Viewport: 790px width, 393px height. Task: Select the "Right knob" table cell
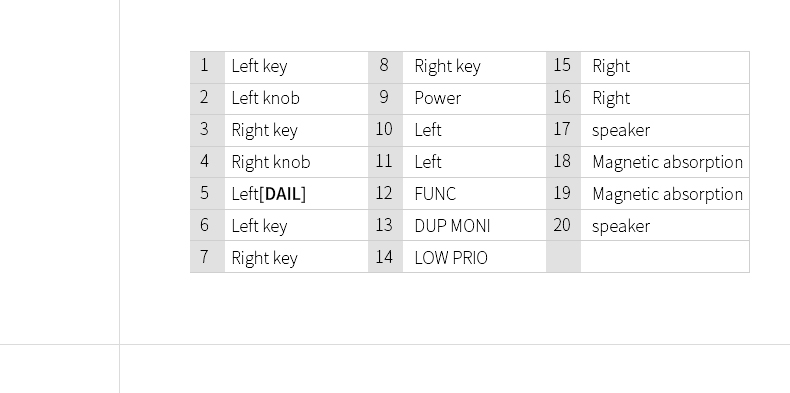tap(296, 162)
